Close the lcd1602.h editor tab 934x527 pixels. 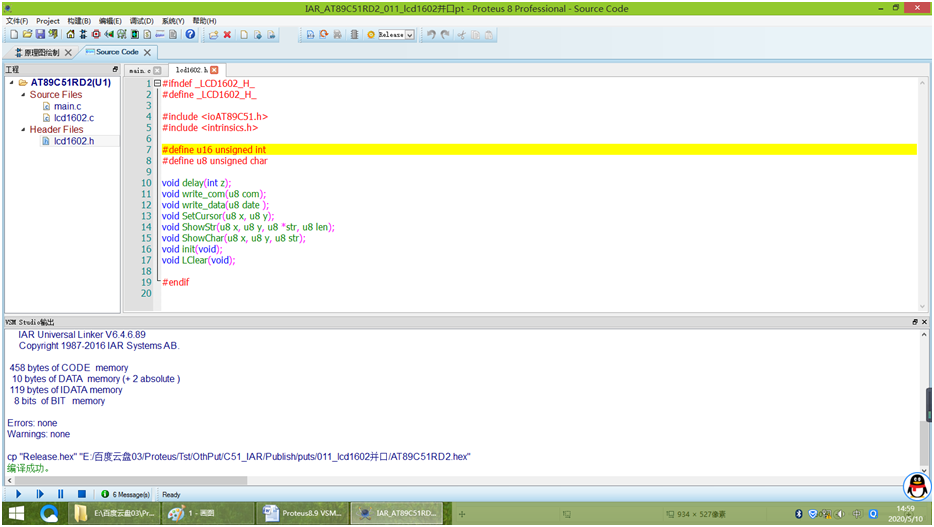(214, 70)
